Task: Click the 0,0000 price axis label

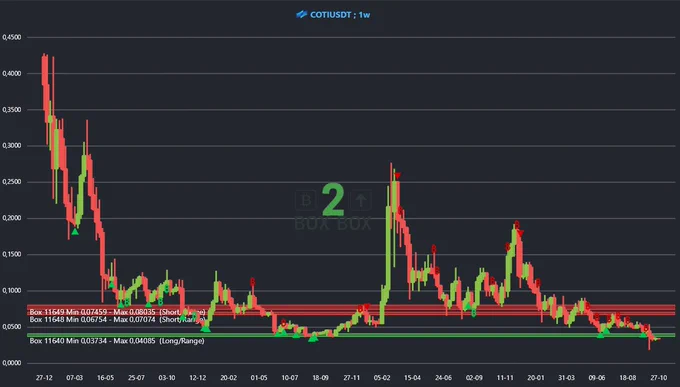Action: click(x=12, y=363)
